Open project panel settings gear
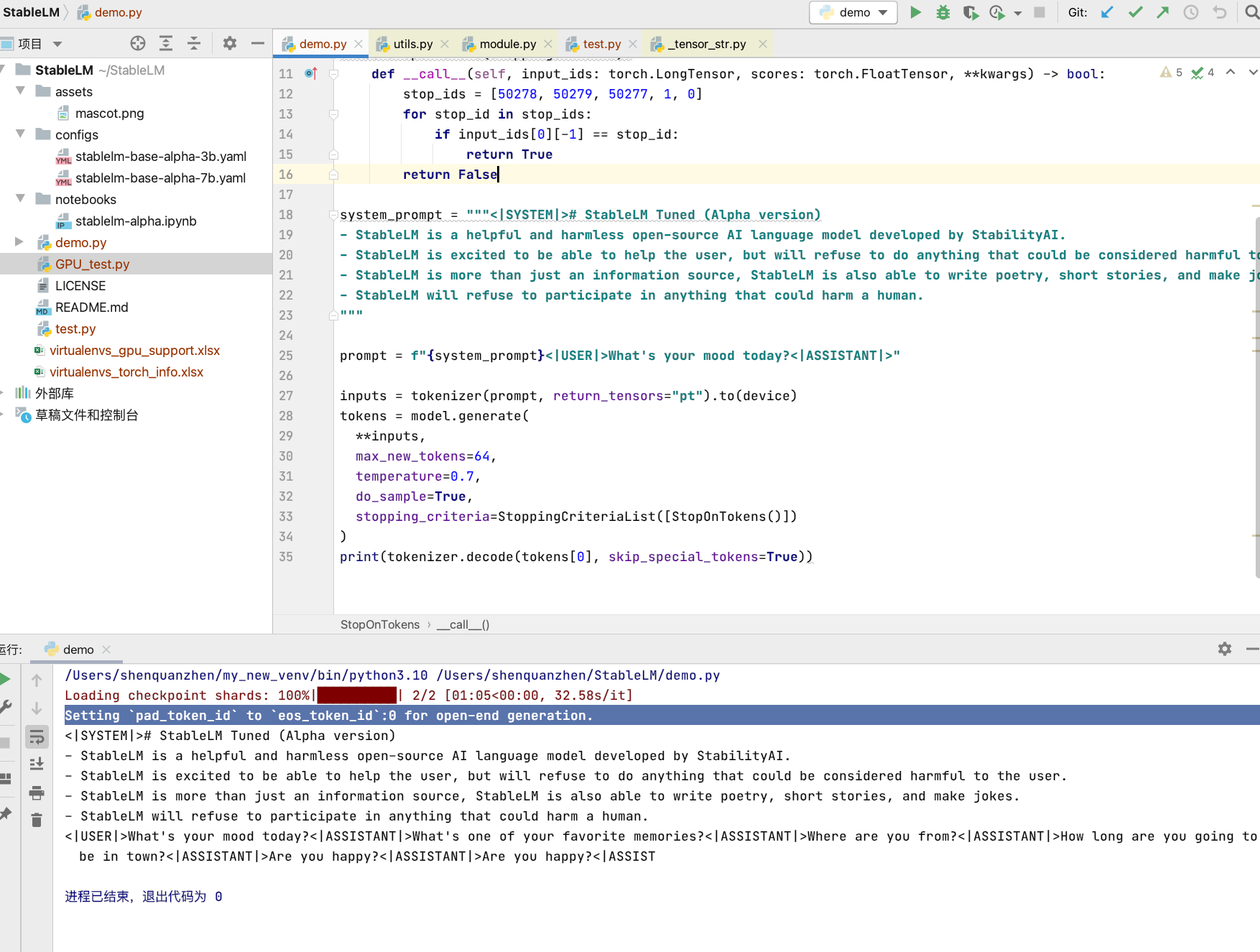1260x952 pixels. pyautogui.click(x=230, y=44)
